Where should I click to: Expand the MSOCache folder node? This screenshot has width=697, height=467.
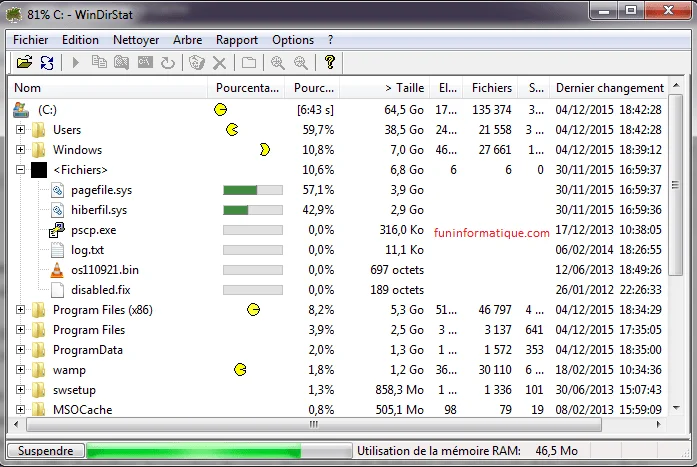coord(20,409)
